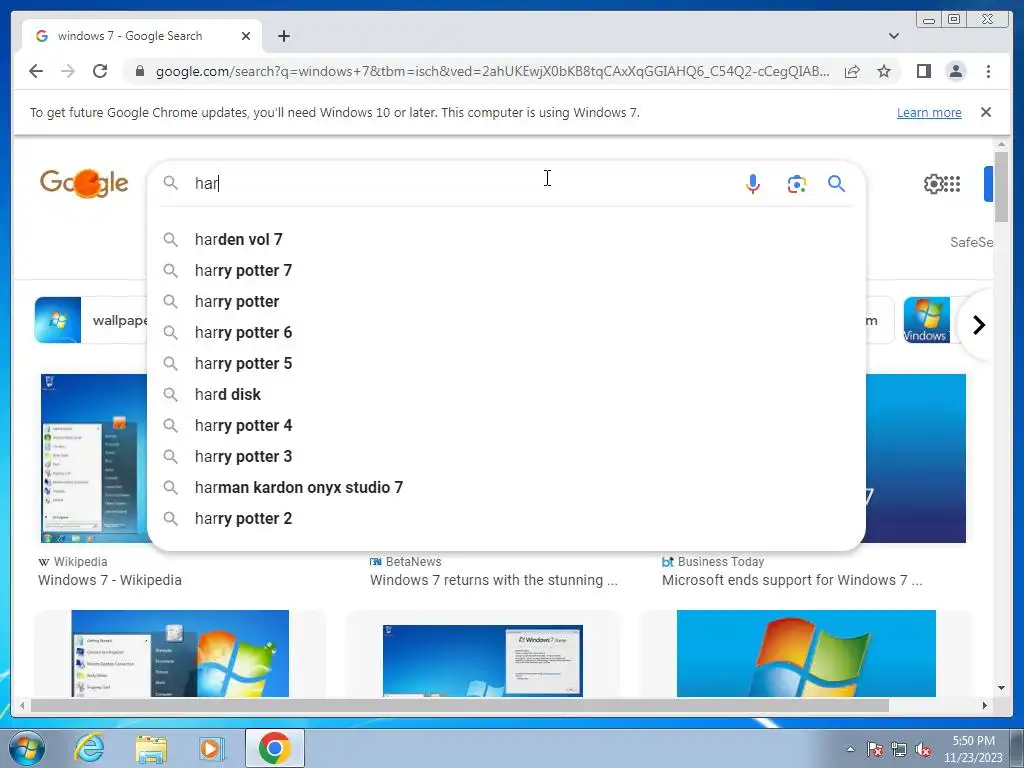Open Windows Explorer from taskbar
This screenshot has height=768, width=1024.
point(151,748)
